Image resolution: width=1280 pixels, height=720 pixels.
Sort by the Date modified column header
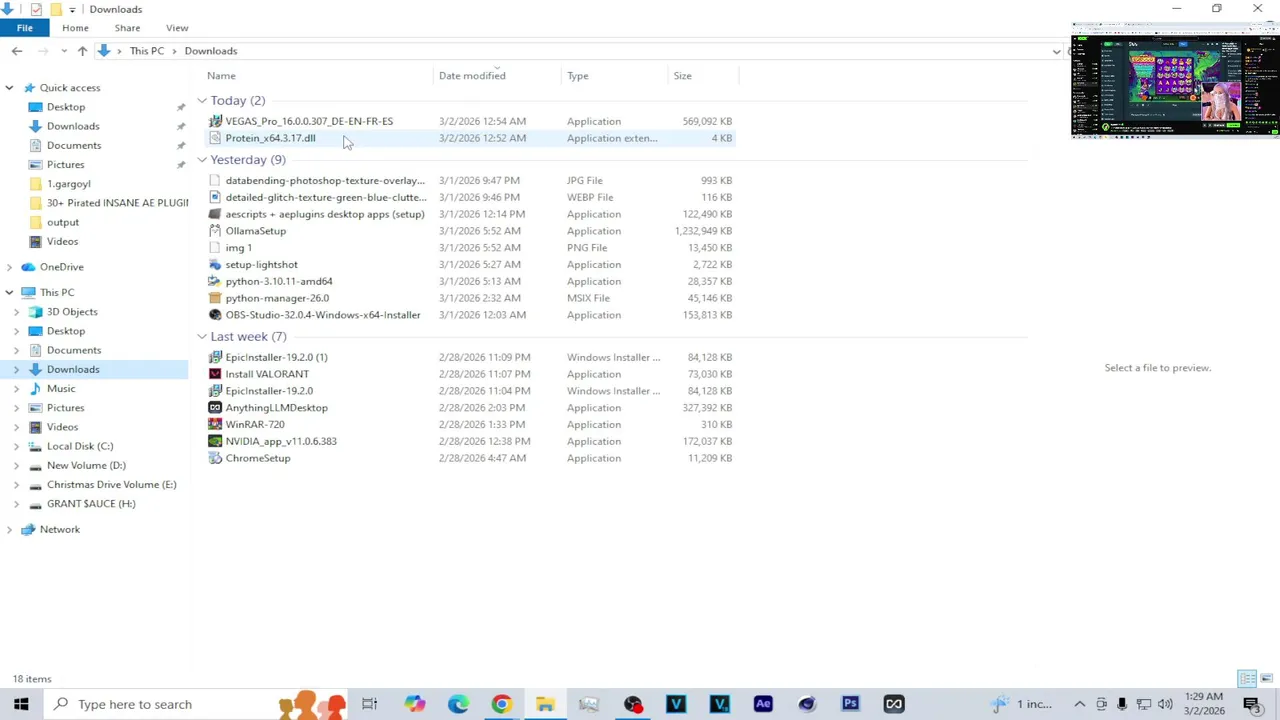point(472,76)
